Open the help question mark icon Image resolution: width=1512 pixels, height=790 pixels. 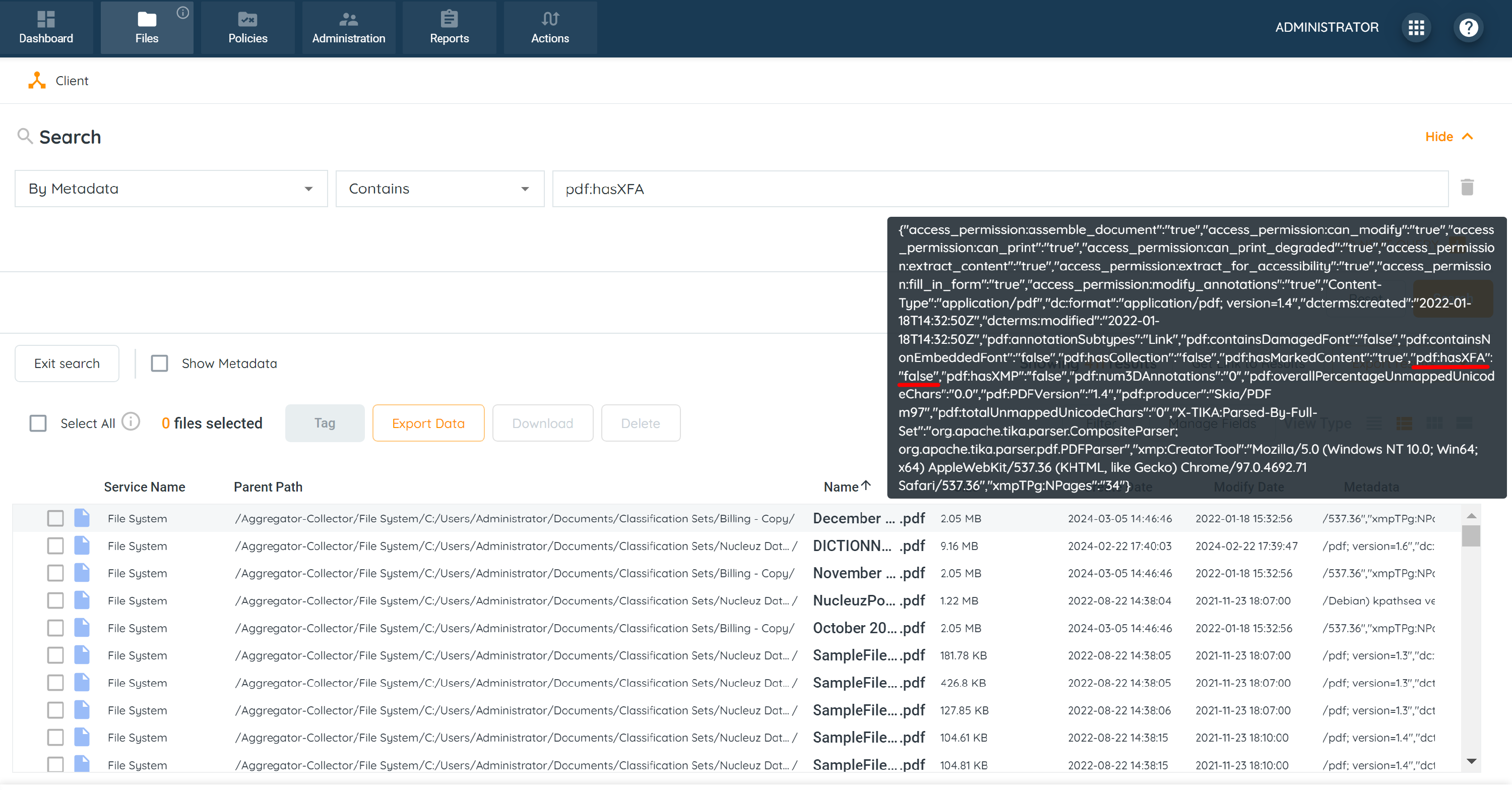point(1468,28)
